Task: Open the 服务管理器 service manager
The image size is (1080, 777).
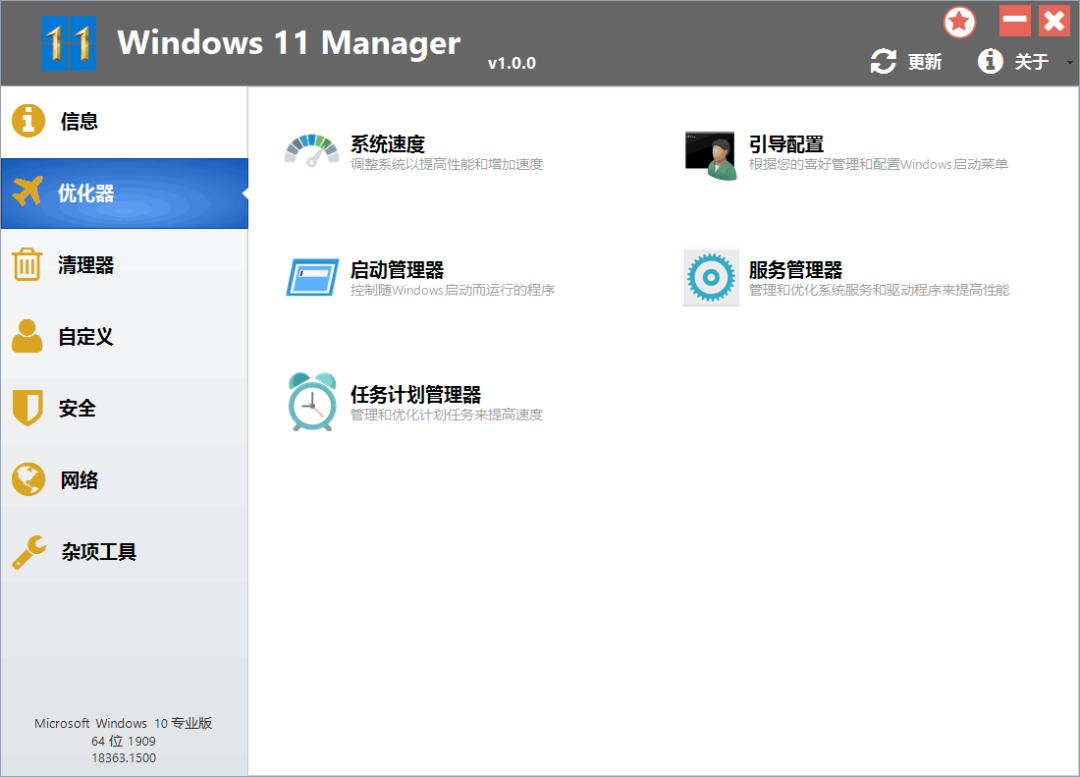Action: click(x=796, y=269)
